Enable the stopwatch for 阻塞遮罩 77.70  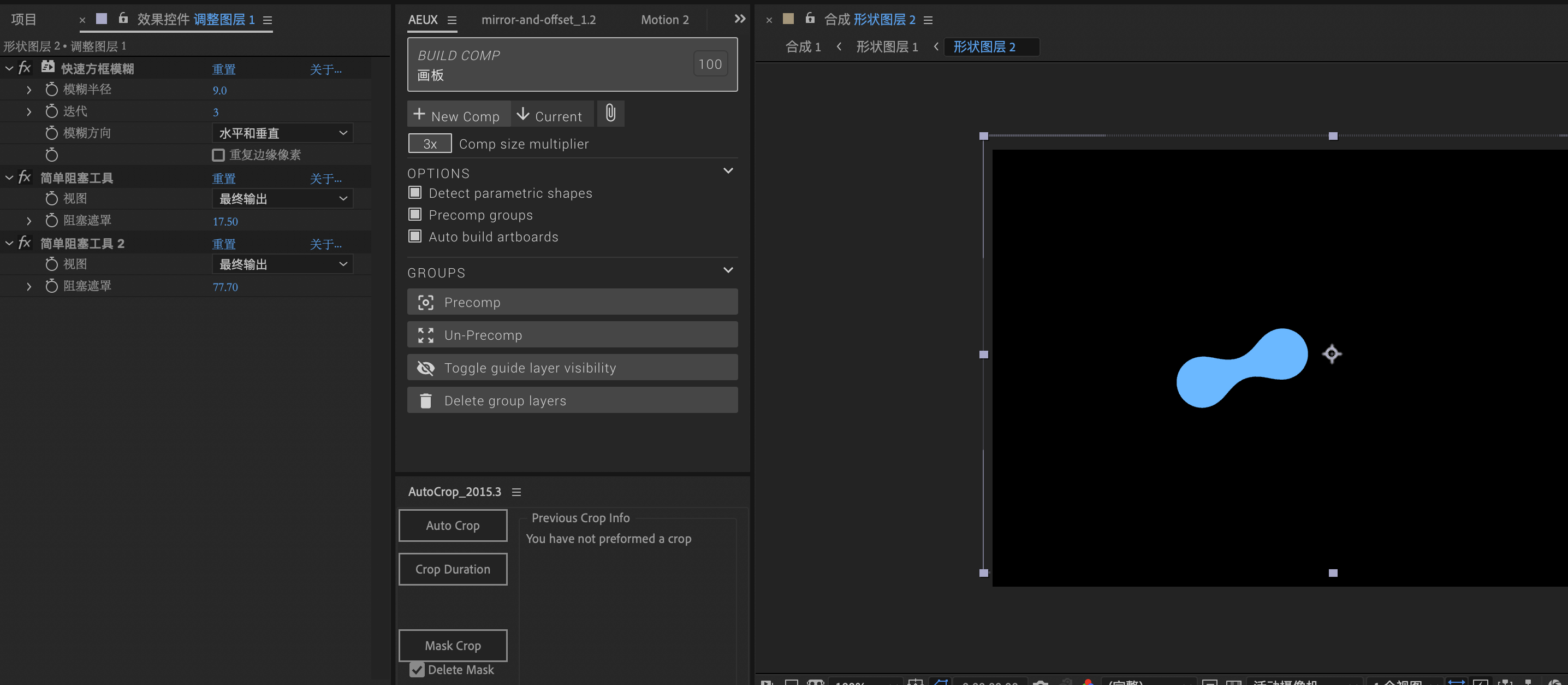[52, 286]
